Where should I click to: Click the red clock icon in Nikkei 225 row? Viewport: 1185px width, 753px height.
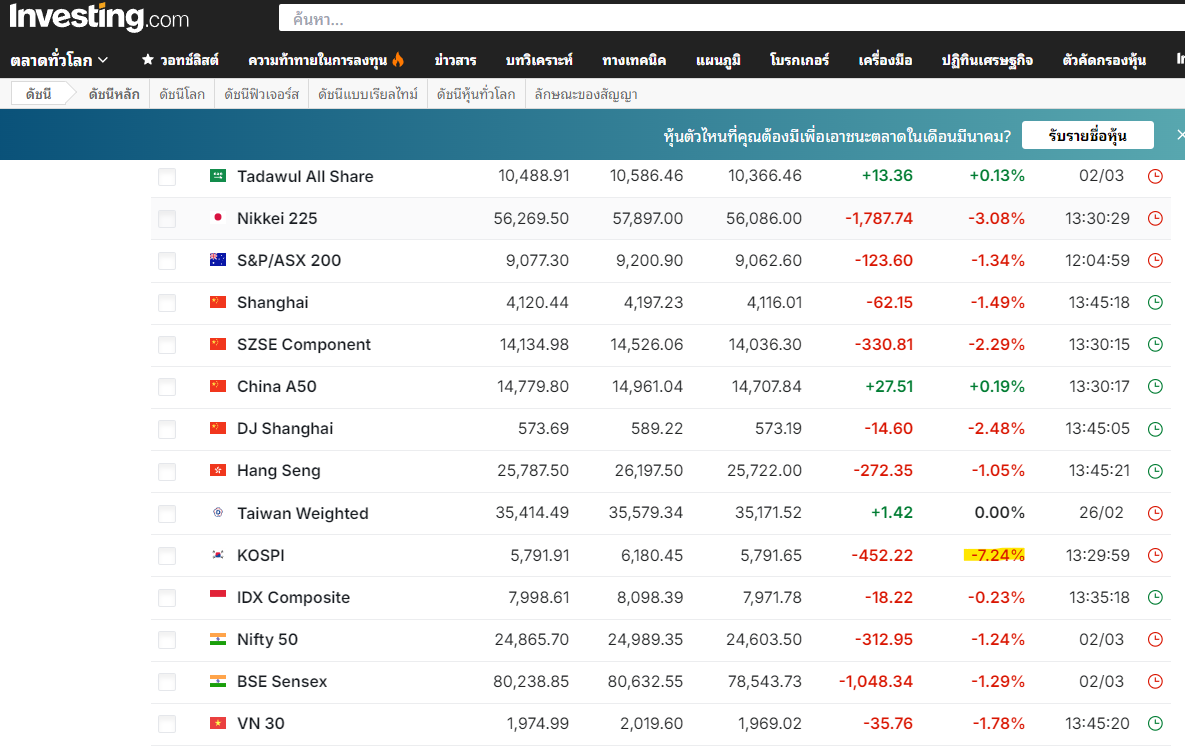click(x=1155, y=218)
